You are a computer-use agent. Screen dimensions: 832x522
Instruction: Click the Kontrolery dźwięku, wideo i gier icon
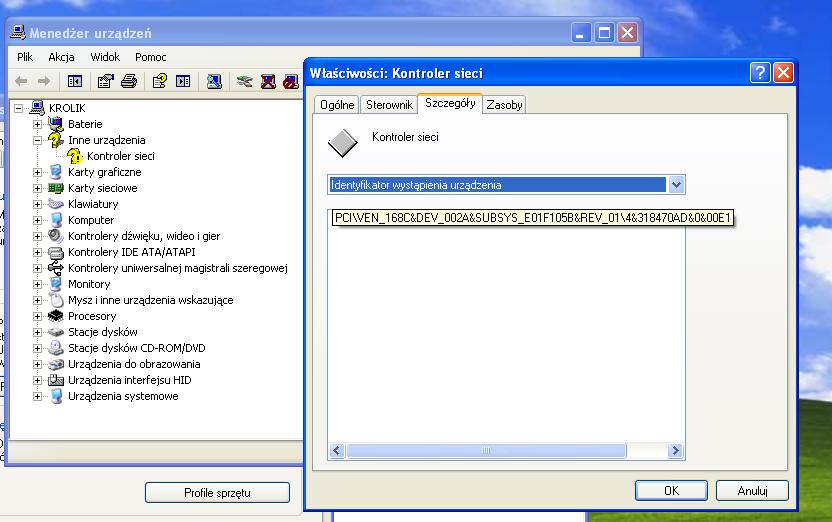pyautogui.click(x=56, y=236)
